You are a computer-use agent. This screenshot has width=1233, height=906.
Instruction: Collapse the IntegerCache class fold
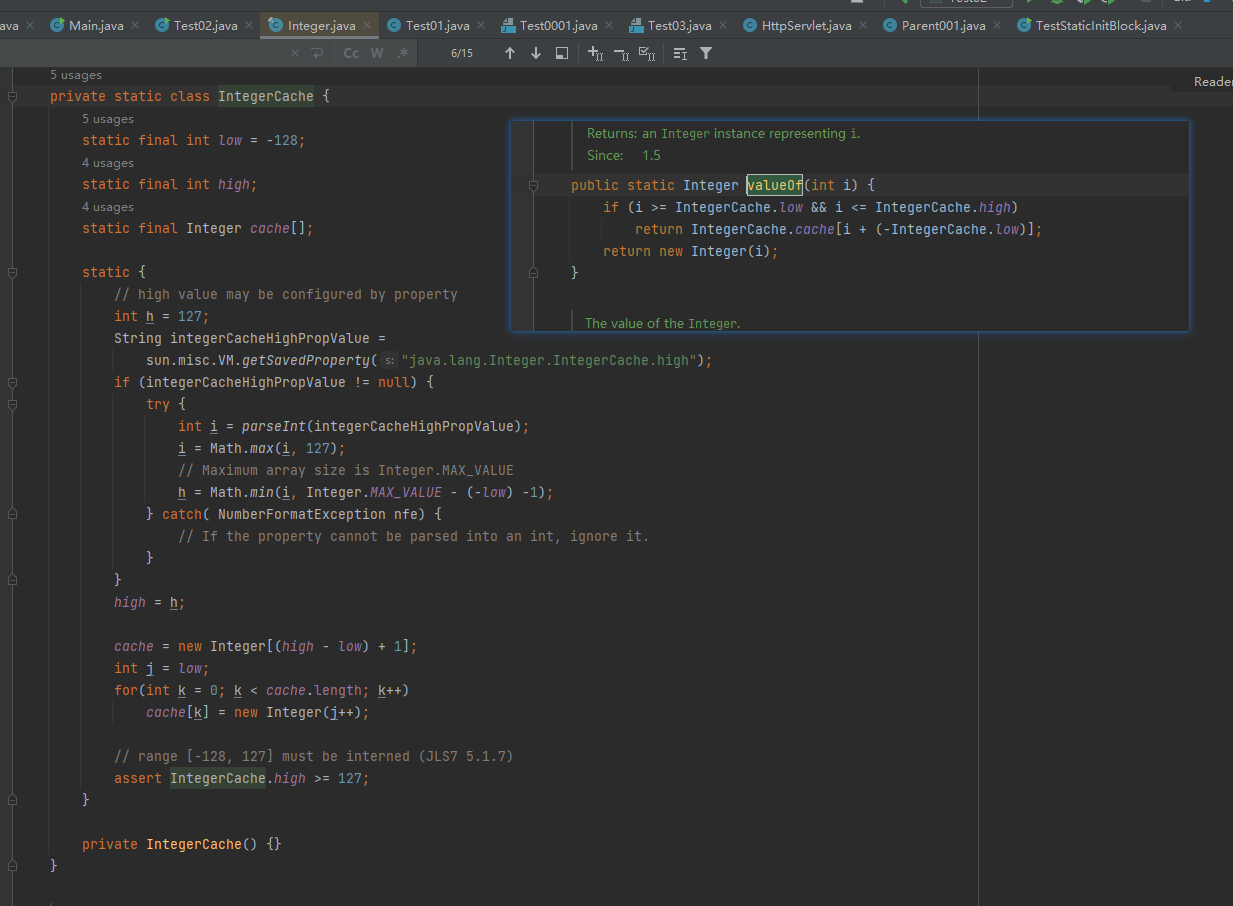coord(13,97)
